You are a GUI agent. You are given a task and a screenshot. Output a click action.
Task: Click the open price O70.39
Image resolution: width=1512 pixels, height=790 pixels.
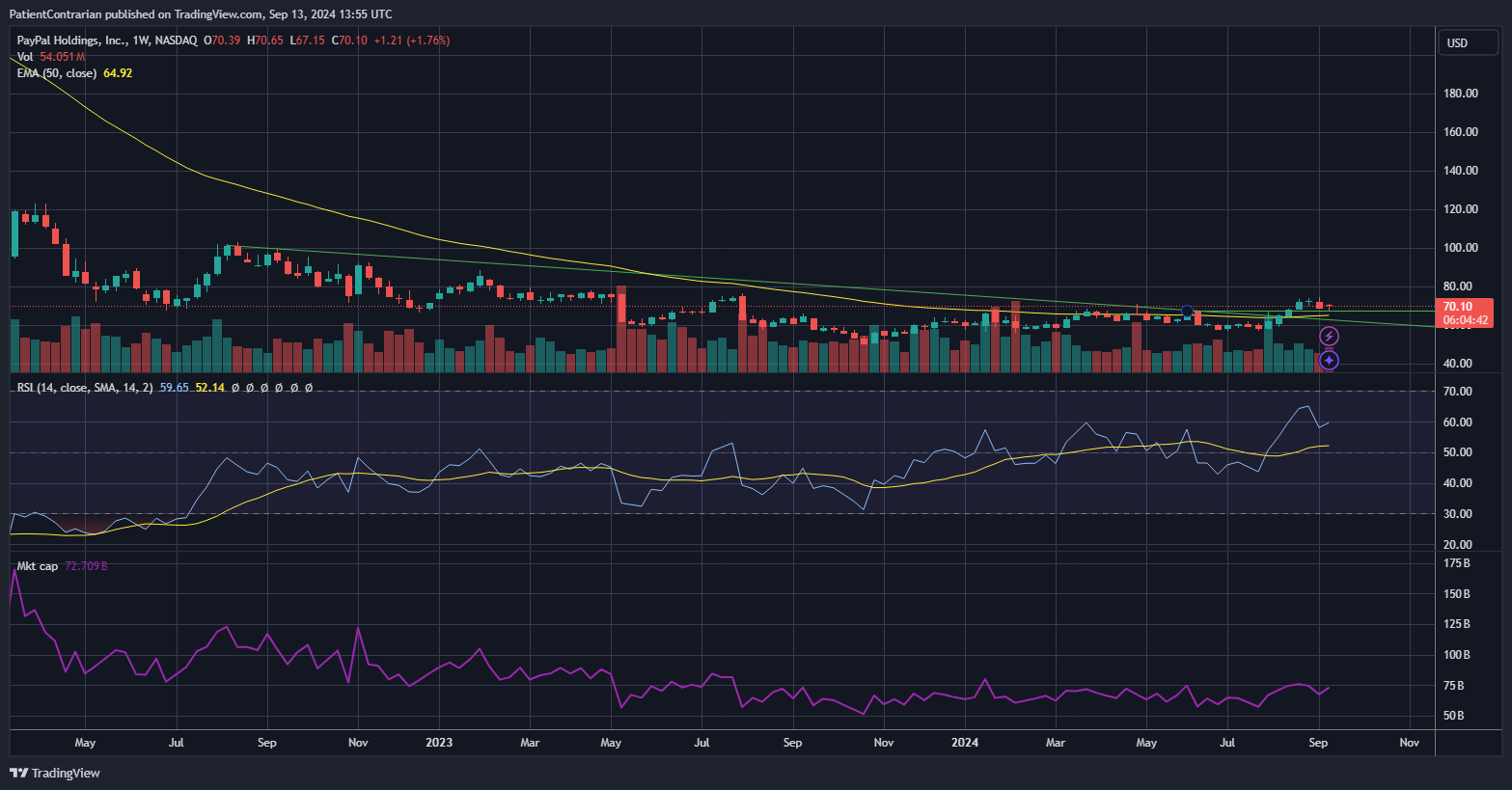coord(222,41)
